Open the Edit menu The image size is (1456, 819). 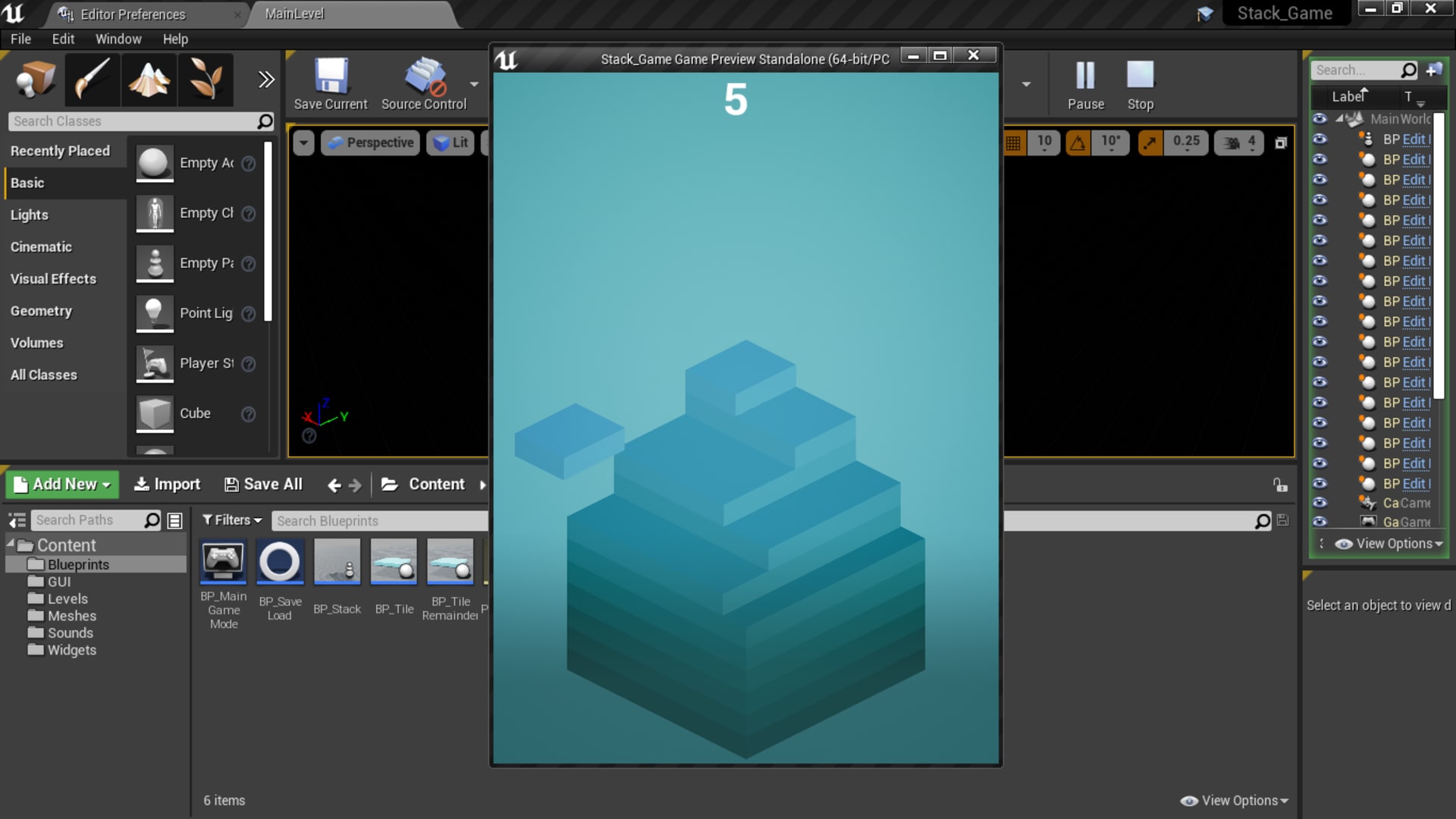coord(63,39)
